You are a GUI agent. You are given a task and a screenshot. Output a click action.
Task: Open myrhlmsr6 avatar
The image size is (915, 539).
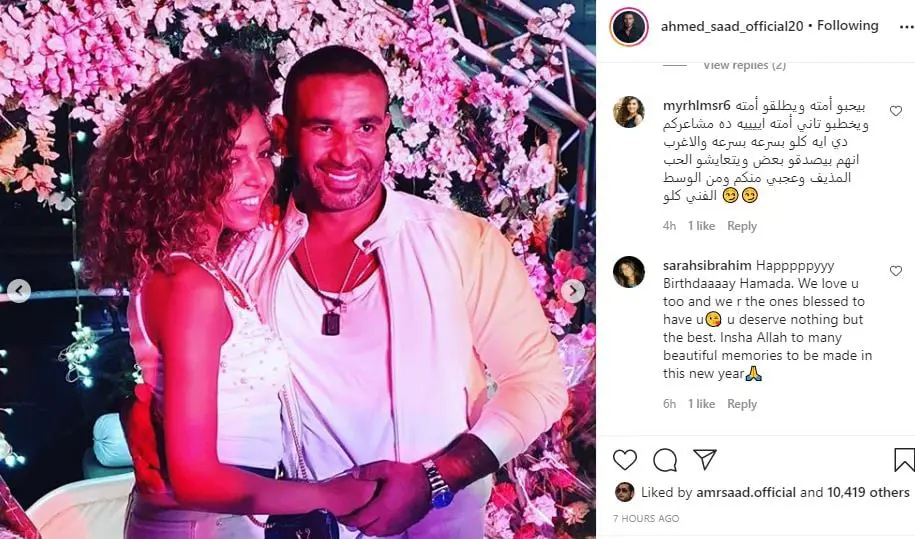(x=629, y=112)
